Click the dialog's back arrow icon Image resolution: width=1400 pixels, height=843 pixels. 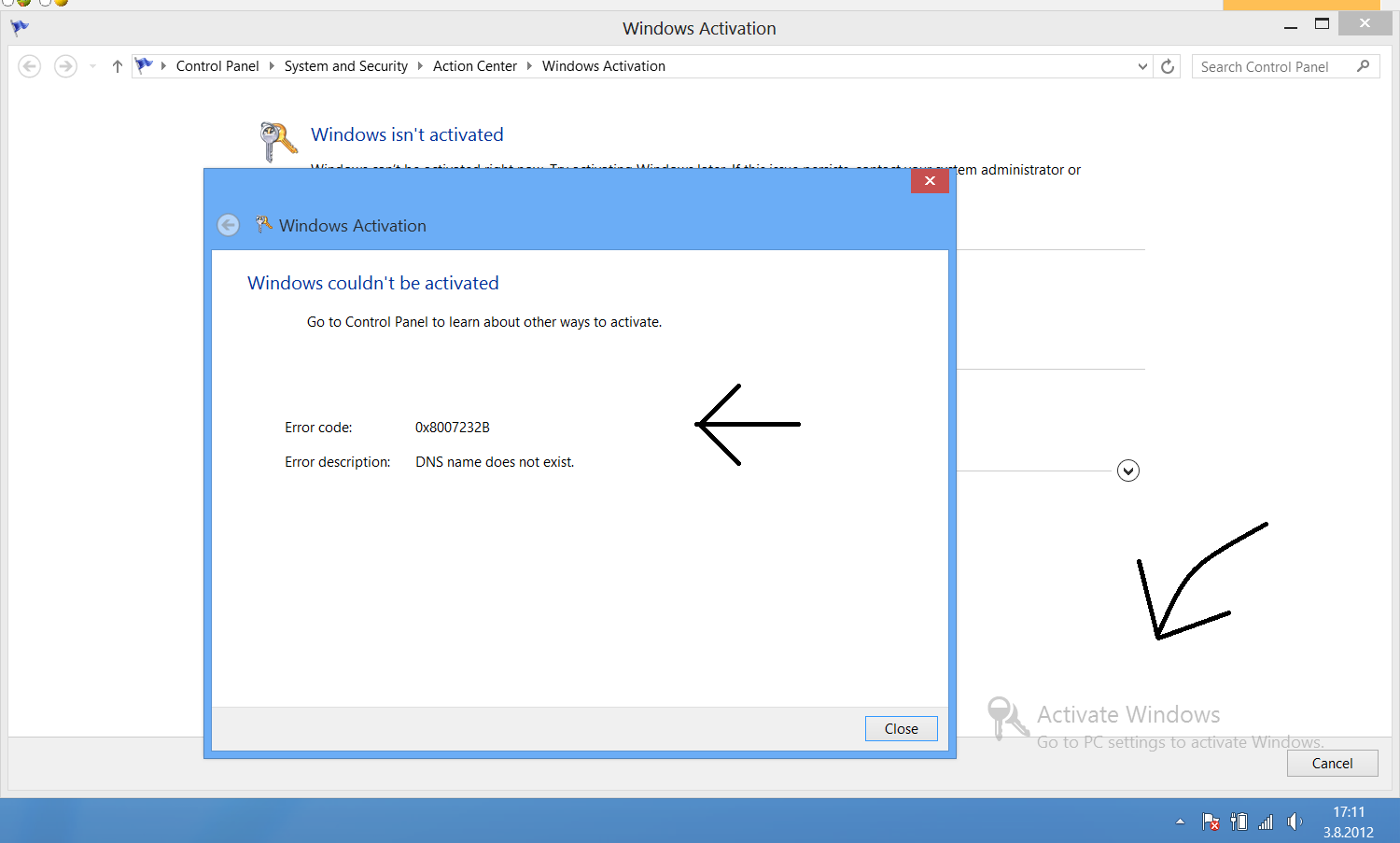(229, 225)
